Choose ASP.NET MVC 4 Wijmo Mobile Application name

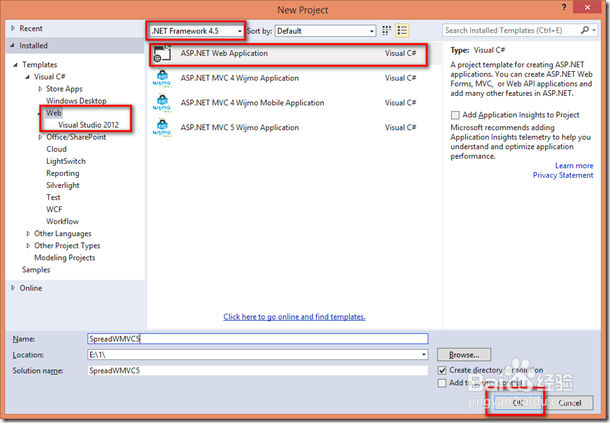coord(252,103)
